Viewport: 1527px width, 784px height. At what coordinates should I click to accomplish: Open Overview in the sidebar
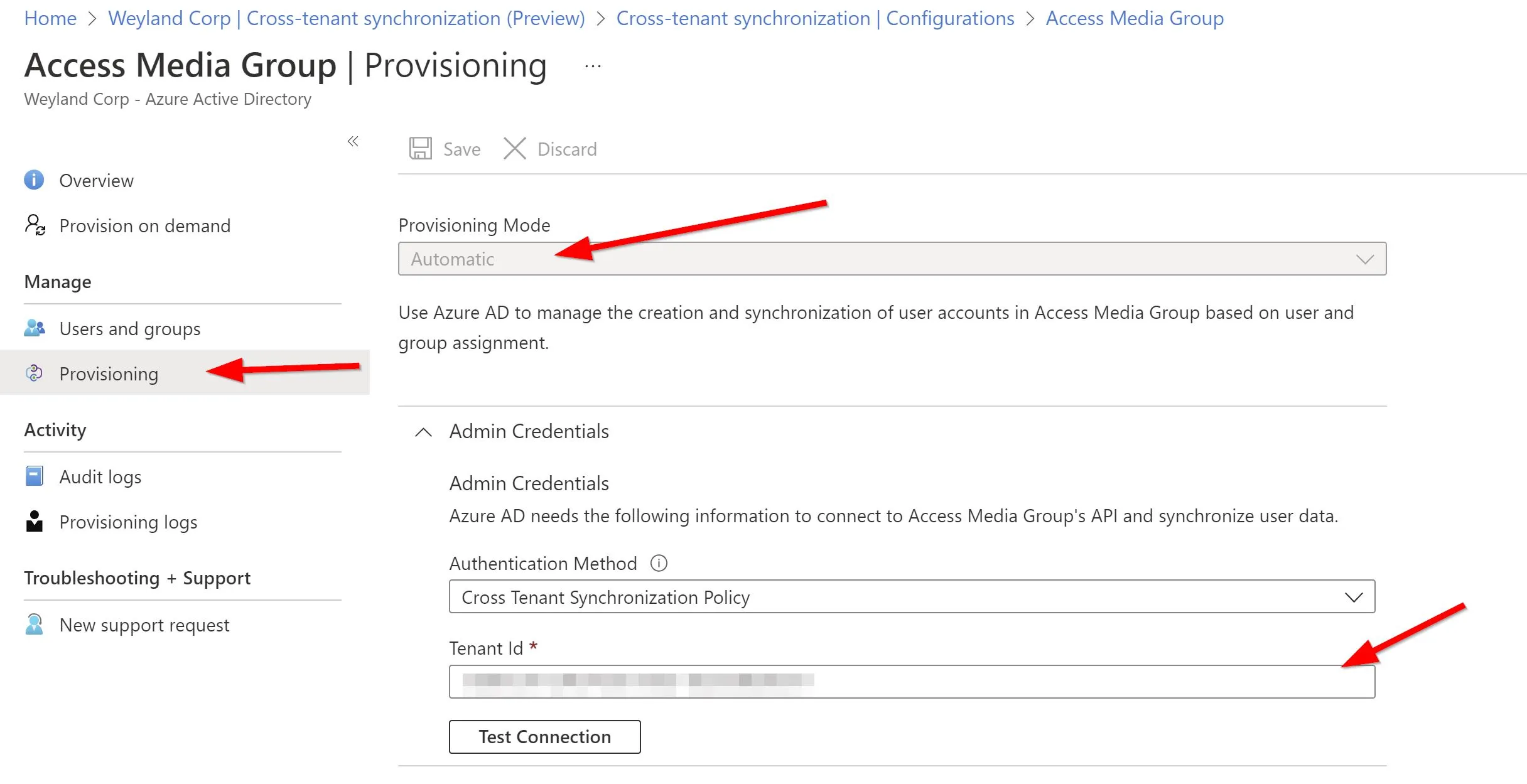tap(96, 181)
